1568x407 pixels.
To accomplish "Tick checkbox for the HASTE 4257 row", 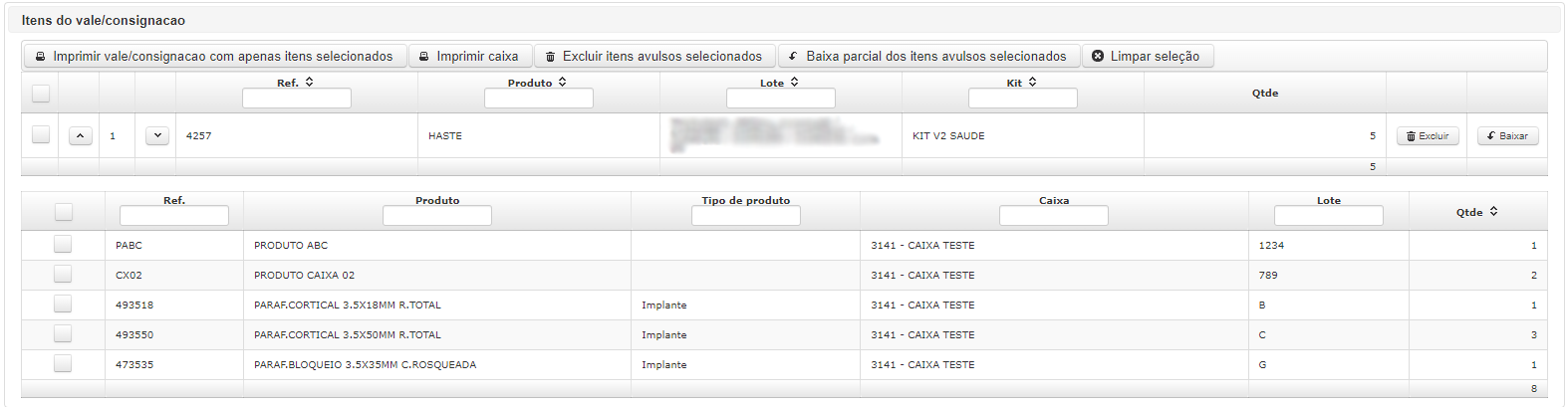I will [x=41, y=134].
